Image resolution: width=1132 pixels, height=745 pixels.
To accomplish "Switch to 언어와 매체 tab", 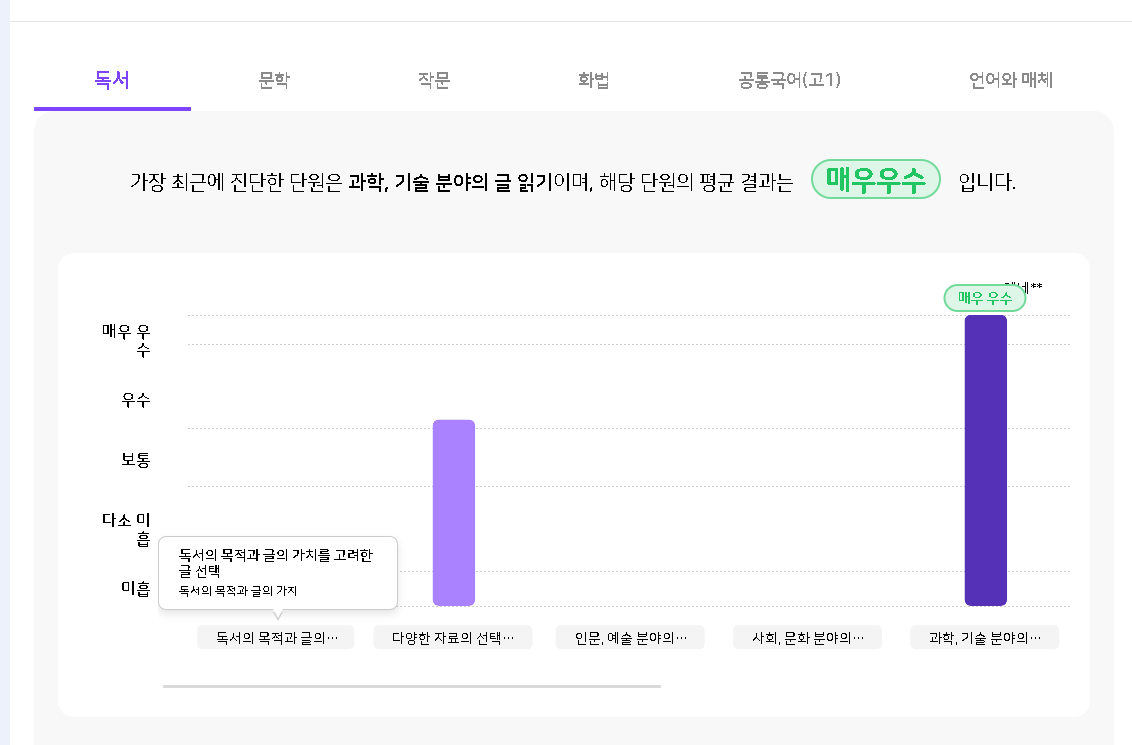I will point(1011,79).
